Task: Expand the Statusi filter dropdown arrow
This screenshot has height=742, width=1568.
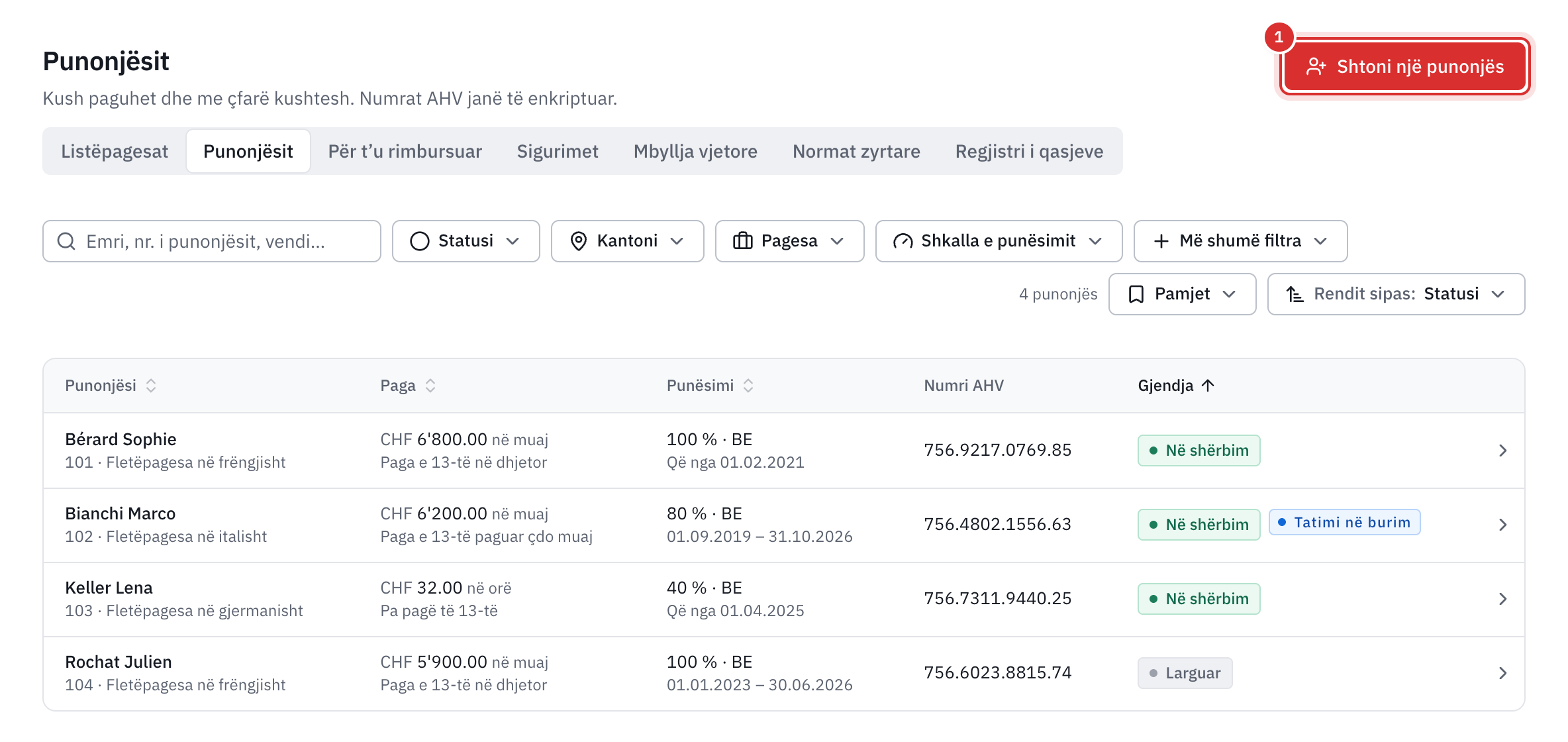Action: (513, 241)
